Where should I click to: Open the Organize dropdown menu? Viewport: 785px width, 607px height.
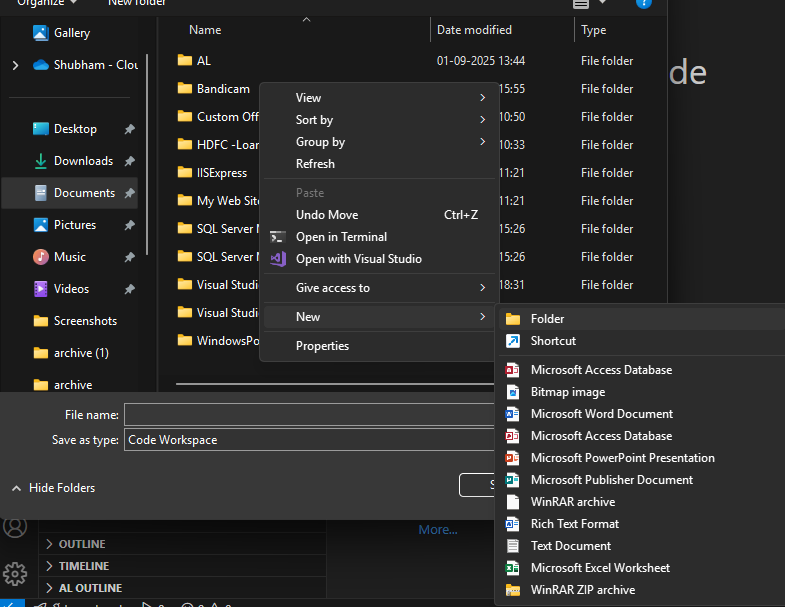coord(47,3)
